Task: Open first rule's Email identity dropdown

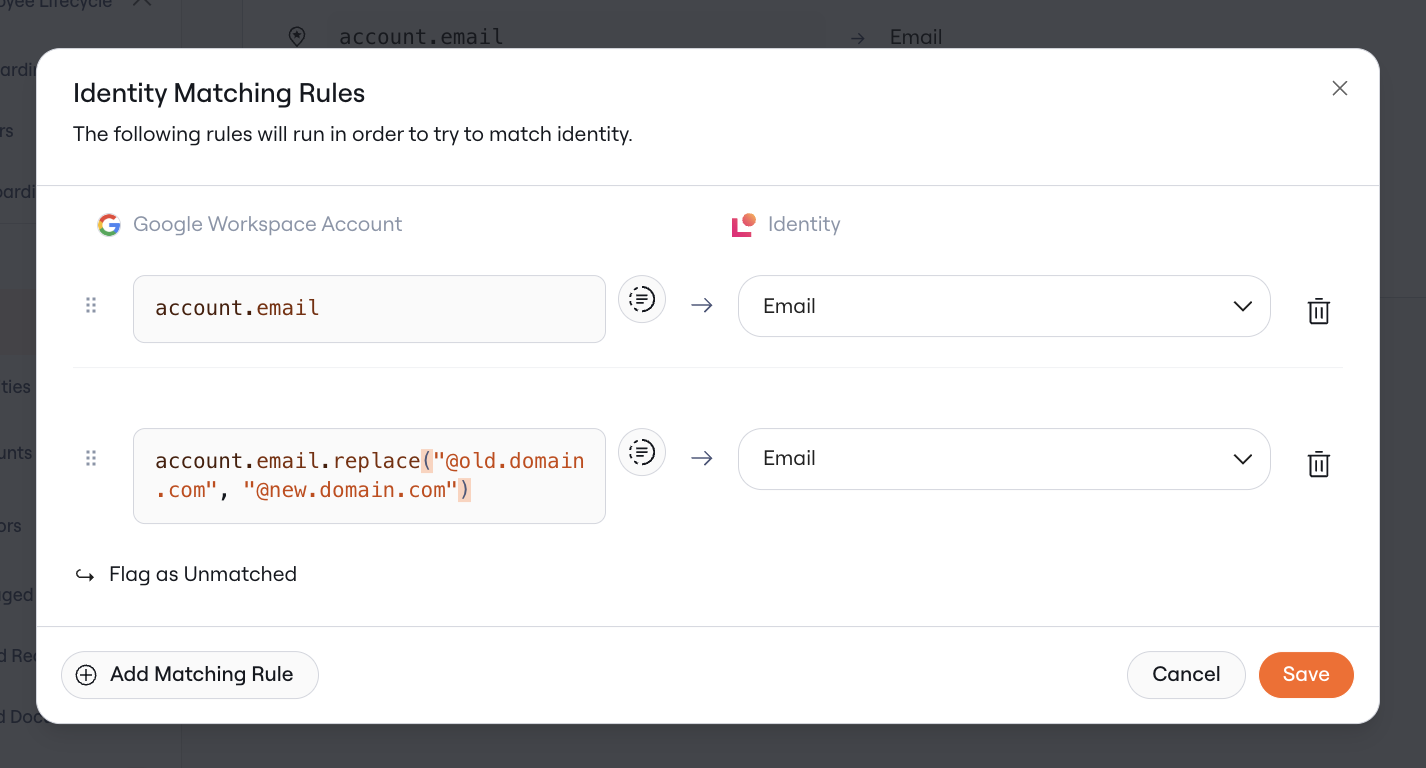Action: pos(1004,306)
